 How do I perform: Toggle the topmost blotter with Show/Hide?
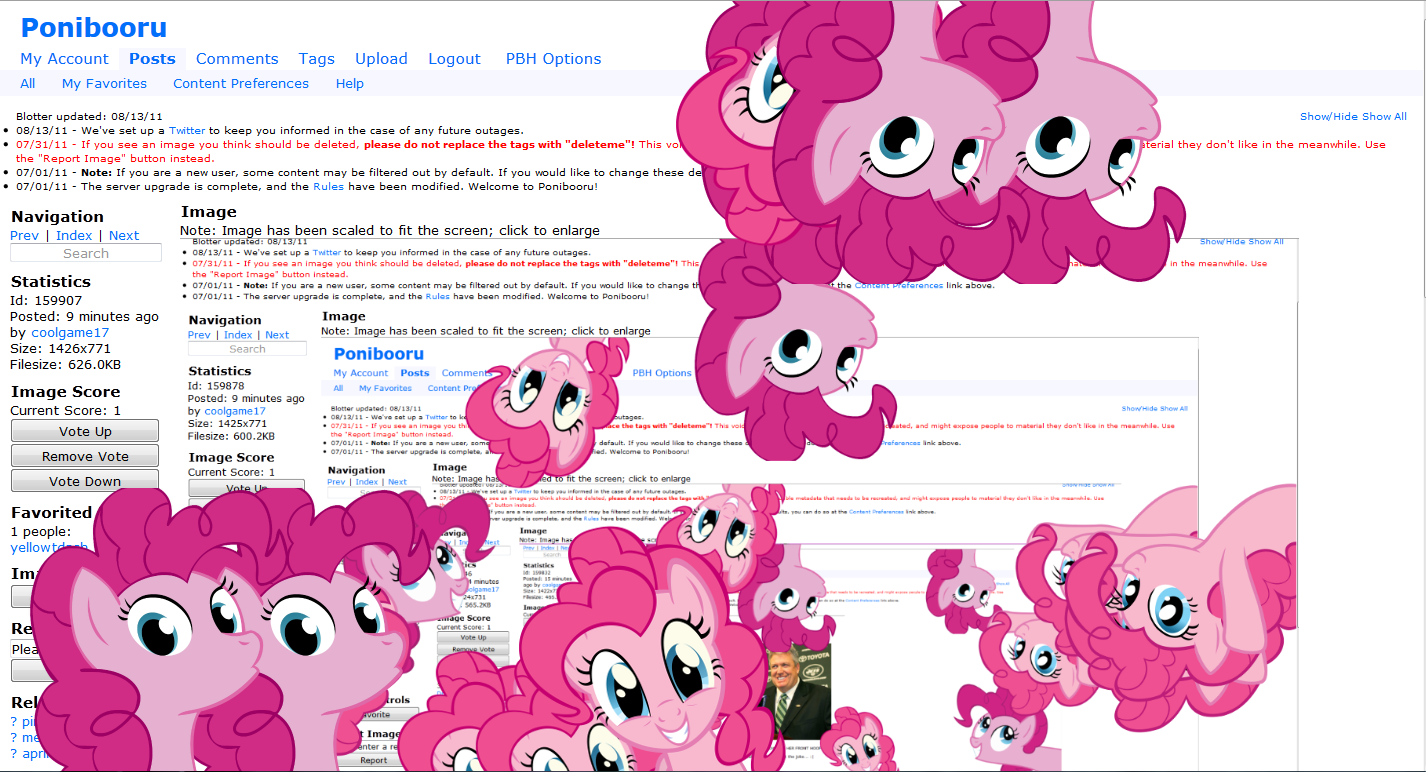click(1329, 117)
